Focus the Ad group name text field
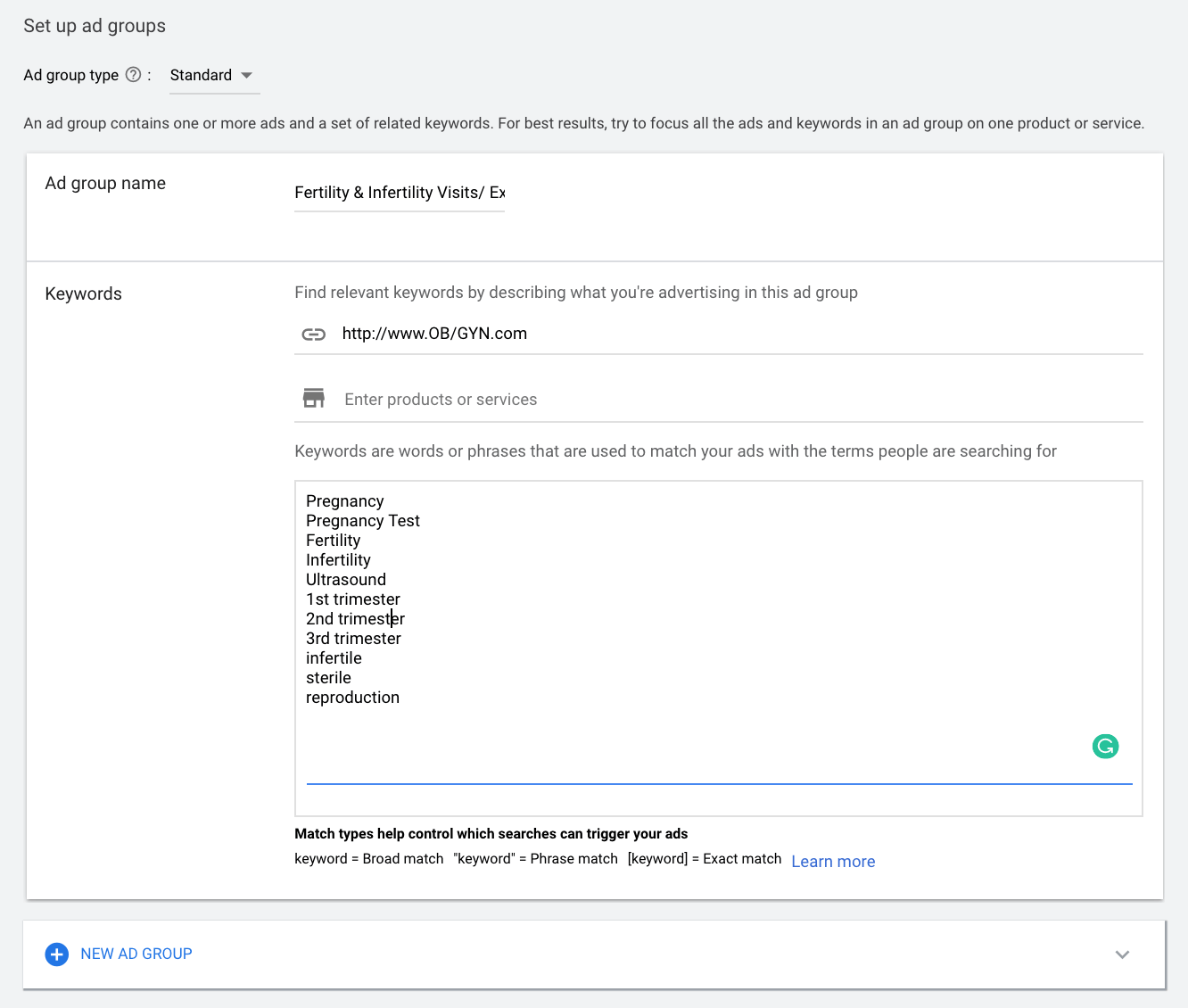 point(399,193)
